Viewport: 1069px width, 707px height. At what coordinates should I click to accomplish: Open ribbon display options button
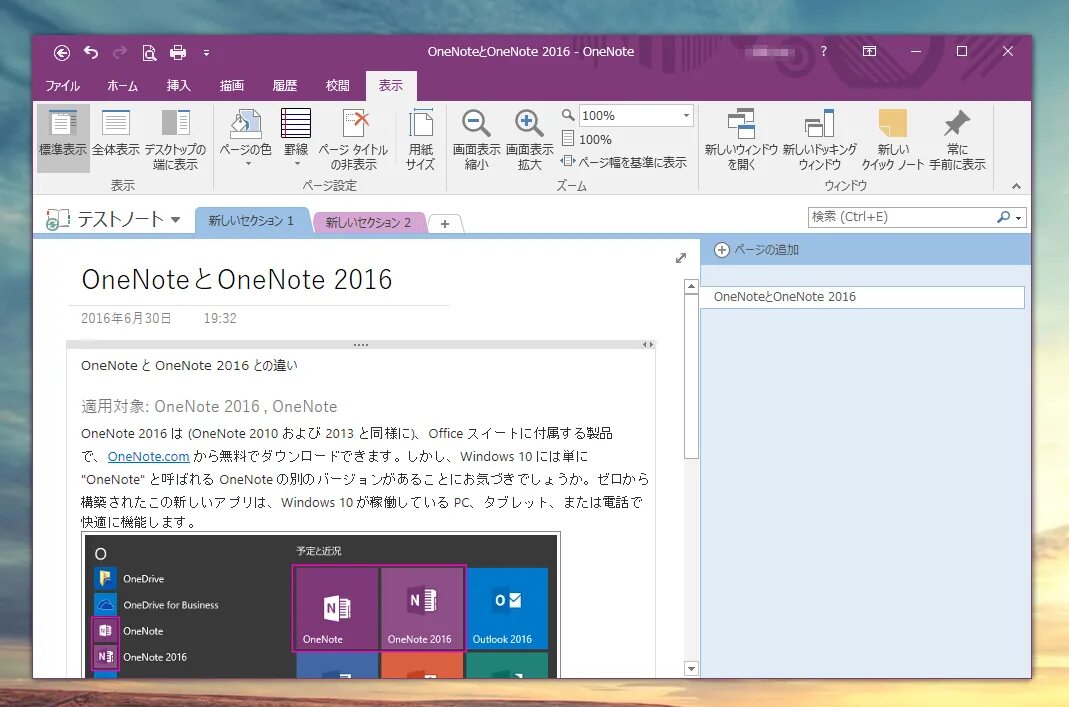tap(869, 51)
